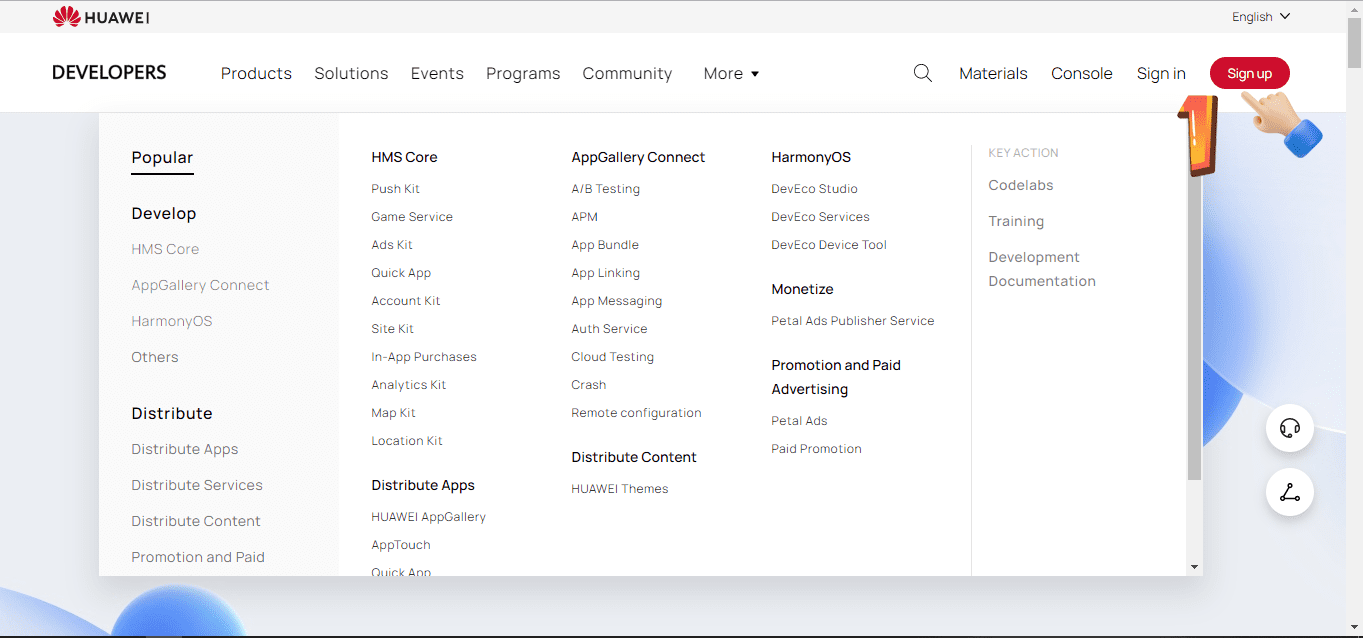1363x638 pixels.
Task: Select AppGallery Connect under Develop
Action: click(x=200, y=285)
